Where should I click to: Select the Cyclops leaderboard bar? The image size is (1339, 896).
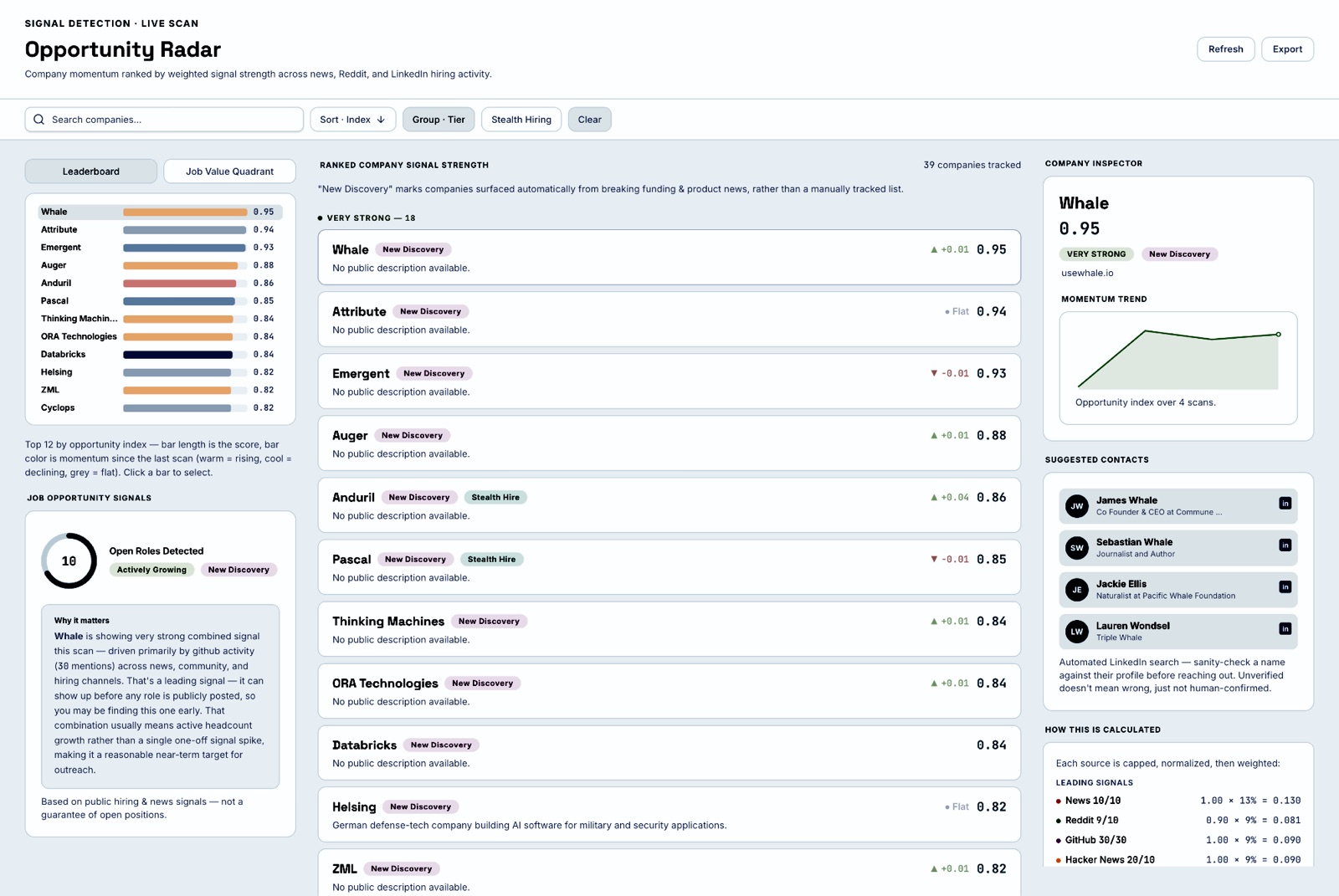tap(160, 408)
